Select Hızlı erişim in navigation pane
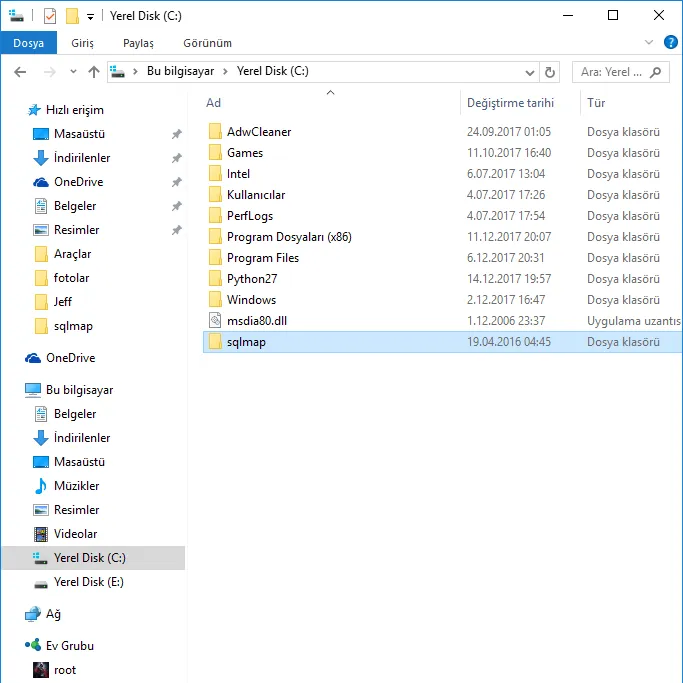The width and height of the screenshot is (683, 683). [74, 110]
